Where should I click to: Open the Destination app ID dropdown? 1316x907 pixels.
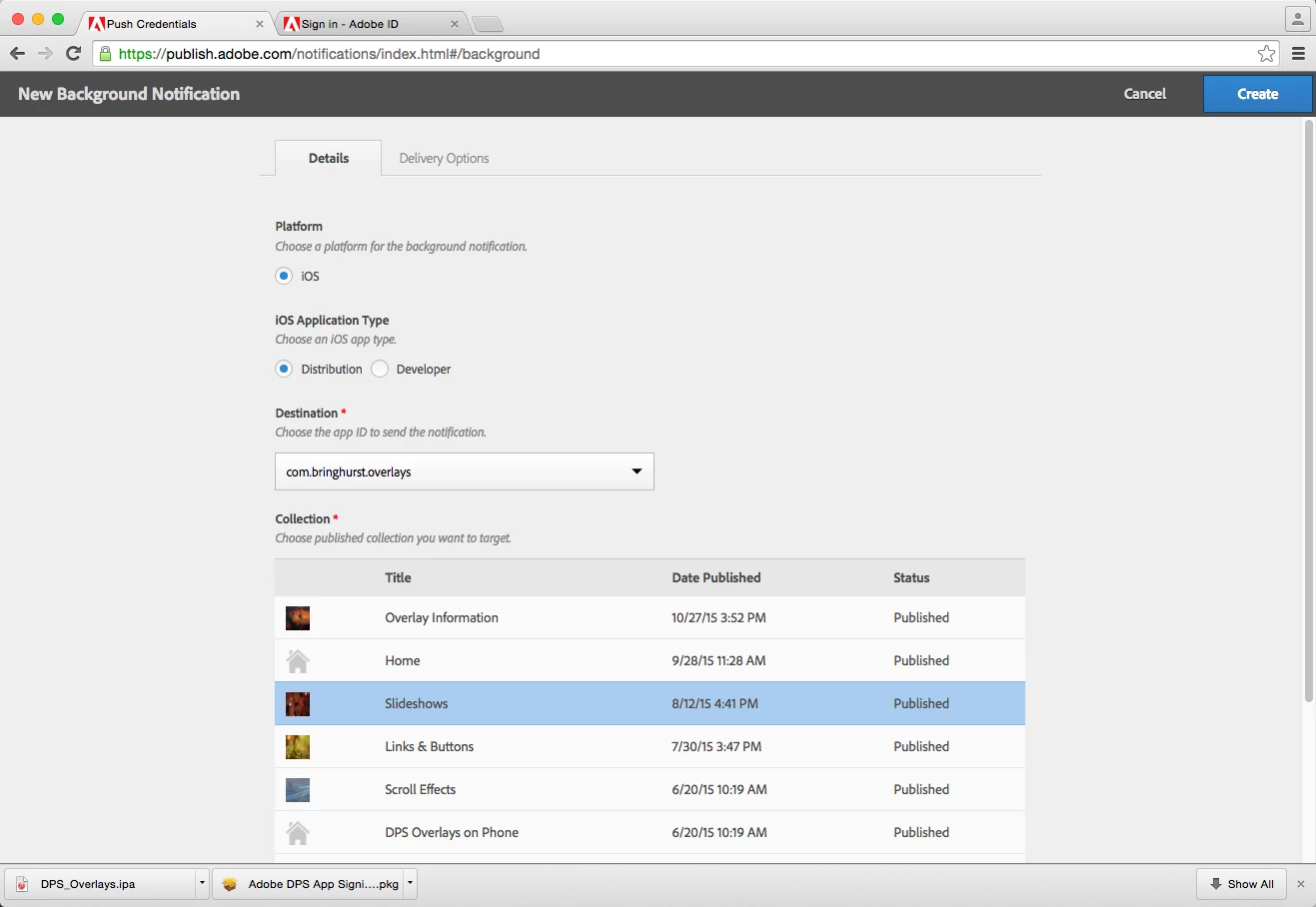click(x=465, y=471)
